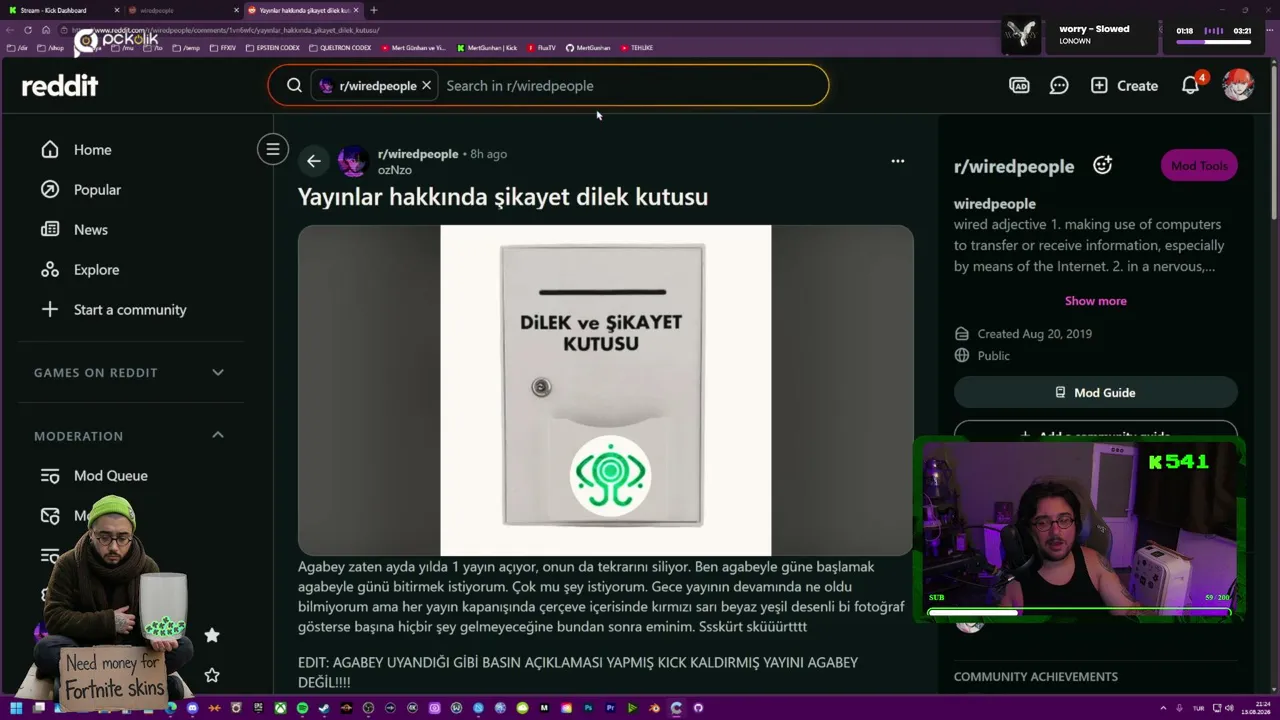Click the second favorite star in sidebar

212,675
